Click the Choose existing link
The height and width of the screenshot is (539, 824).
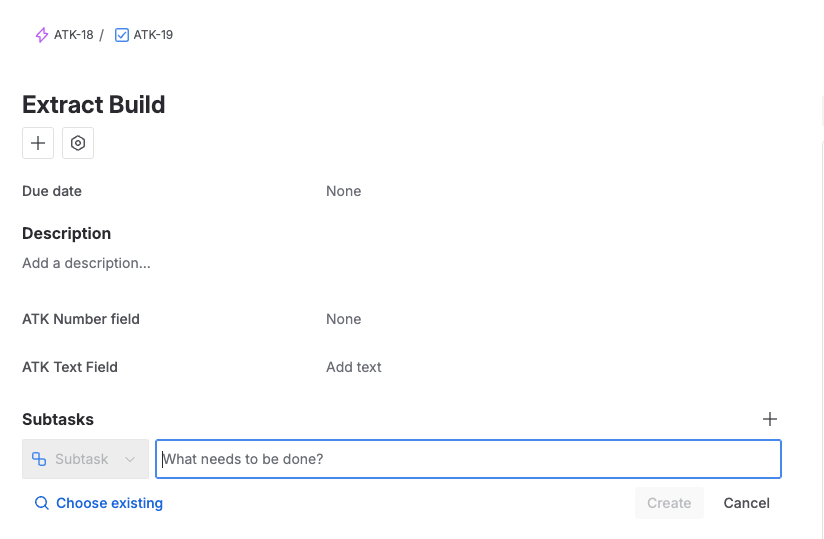(x=109, y=503)
